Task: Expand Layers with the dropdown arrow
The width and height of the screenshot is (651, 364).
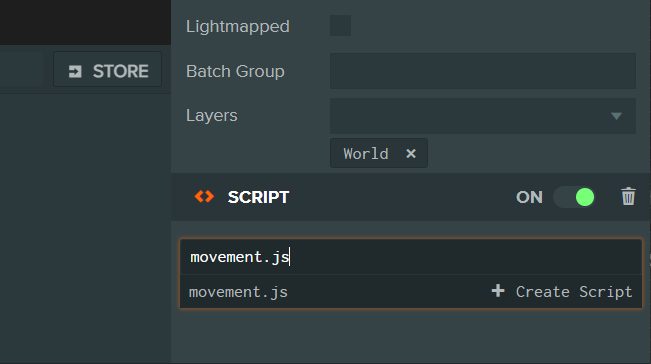Action: (617, 116)
